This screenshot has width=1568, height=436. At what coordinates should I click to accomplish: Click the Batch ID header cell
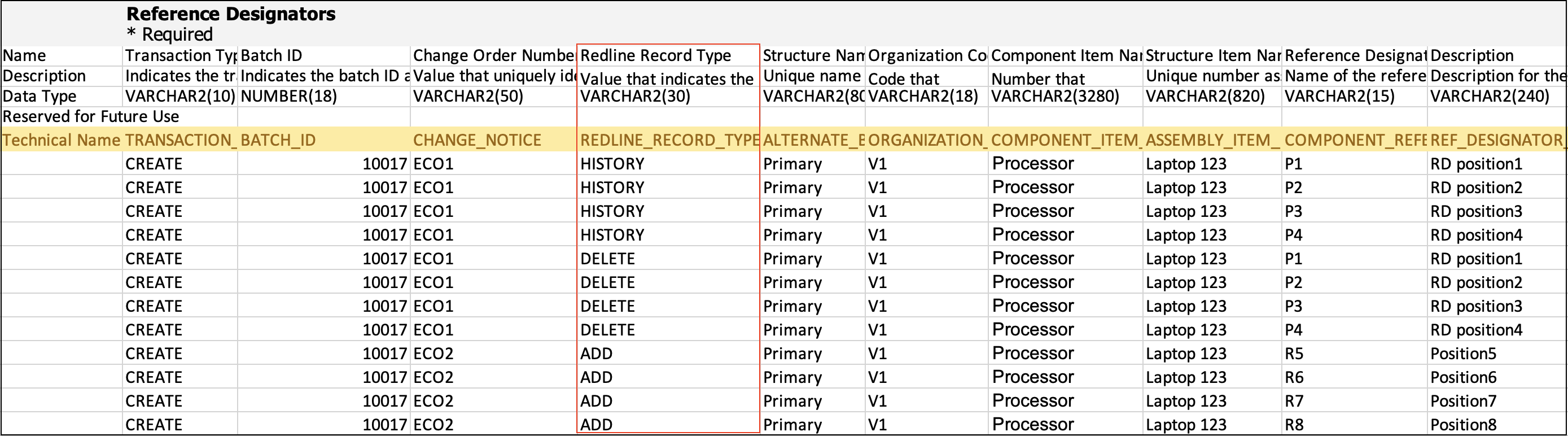324,55
